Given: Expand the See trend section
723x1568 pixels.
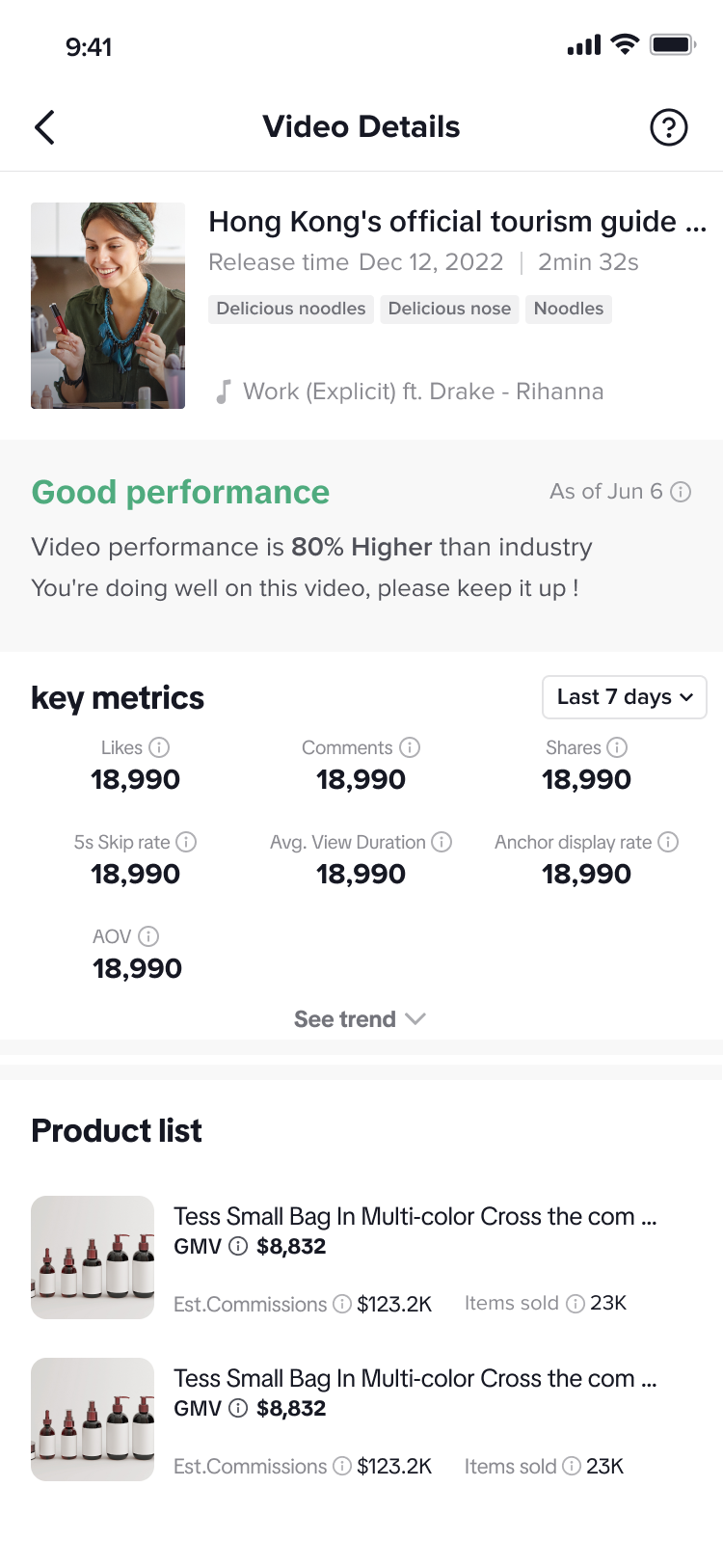Looking at the screenshot, I should pos(361,1019).
